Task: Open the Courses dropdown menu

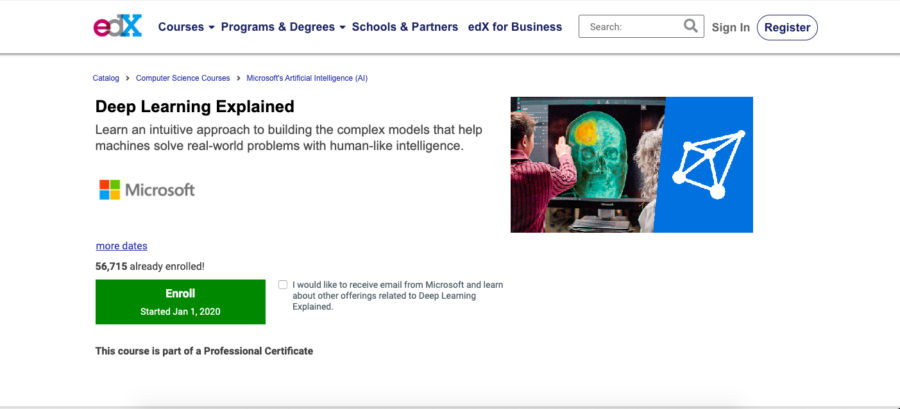Action: (x=186, y=27)
